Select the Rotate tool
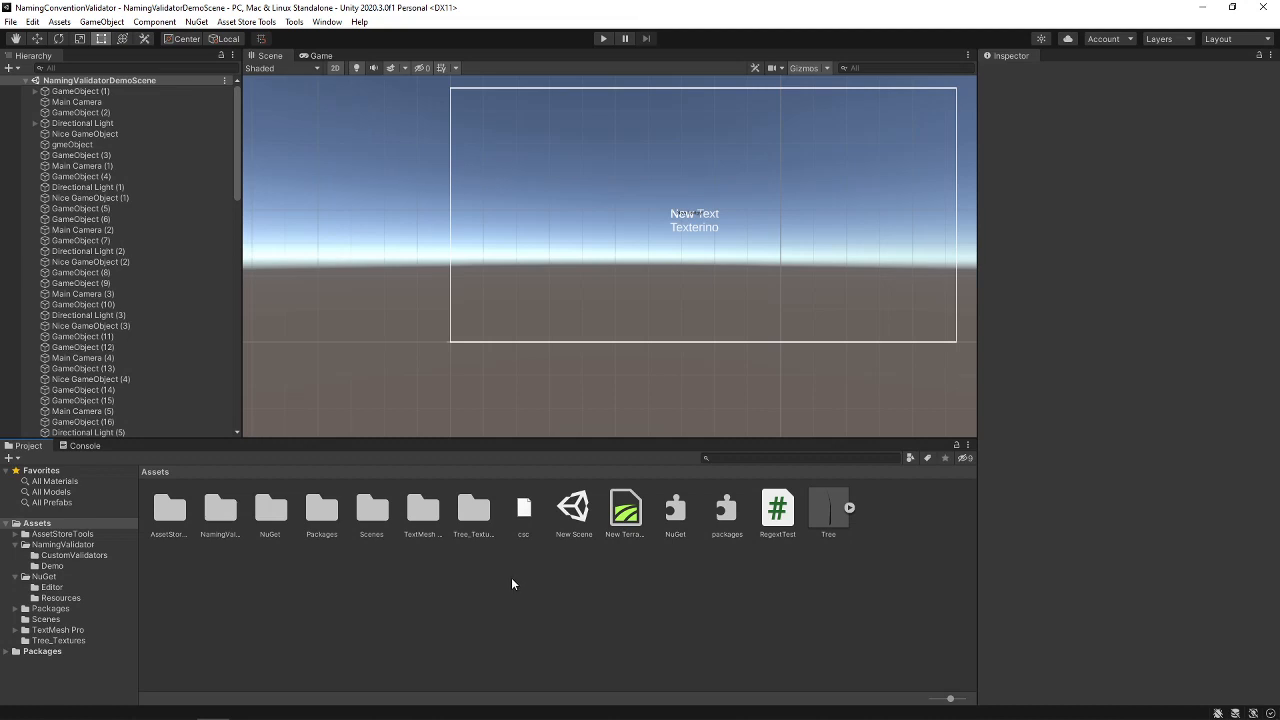This screenshot has width=1280, height=720. pos(58,39)
